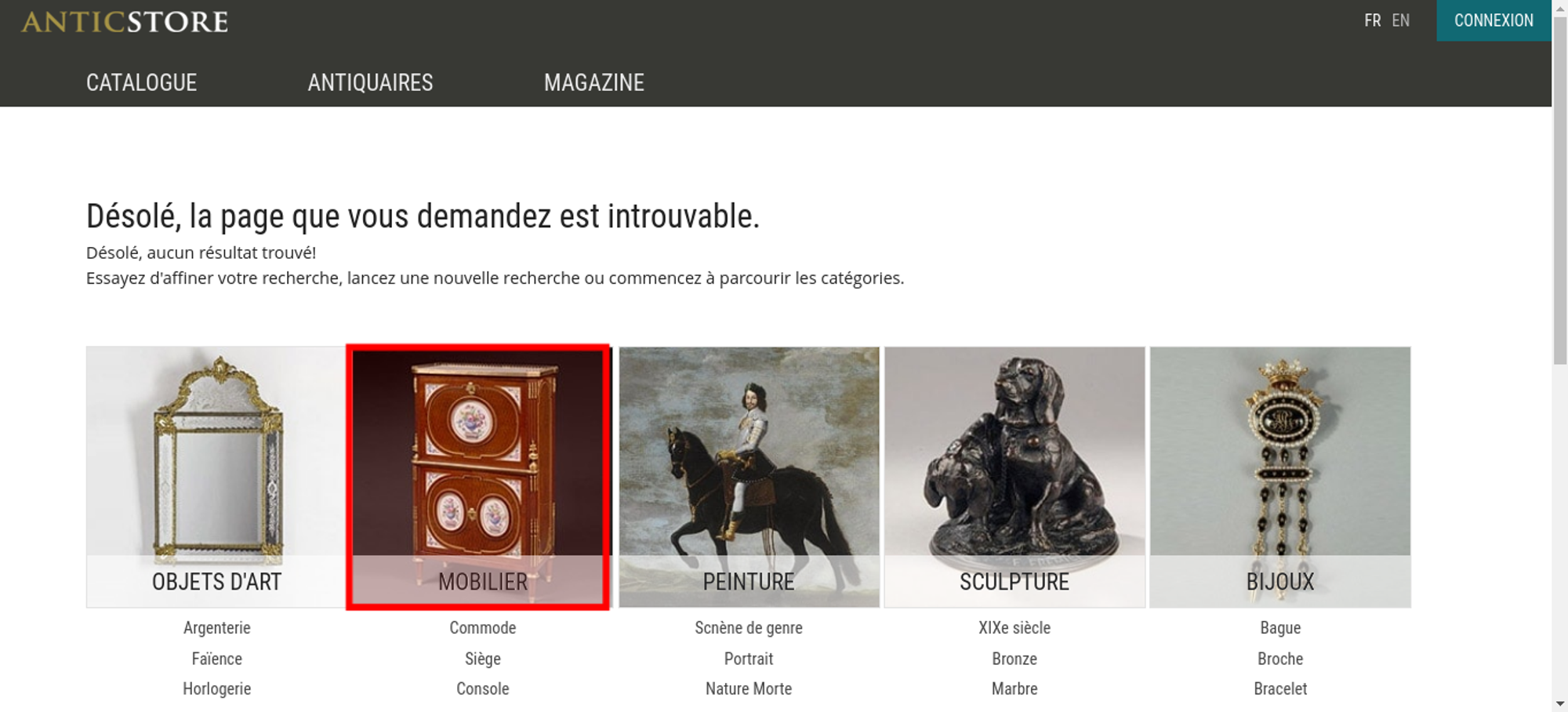Image resolution: width=1568 pixels, height=712 pixels.
Task: Click the AnticStore logo
Action: point(125,22)
